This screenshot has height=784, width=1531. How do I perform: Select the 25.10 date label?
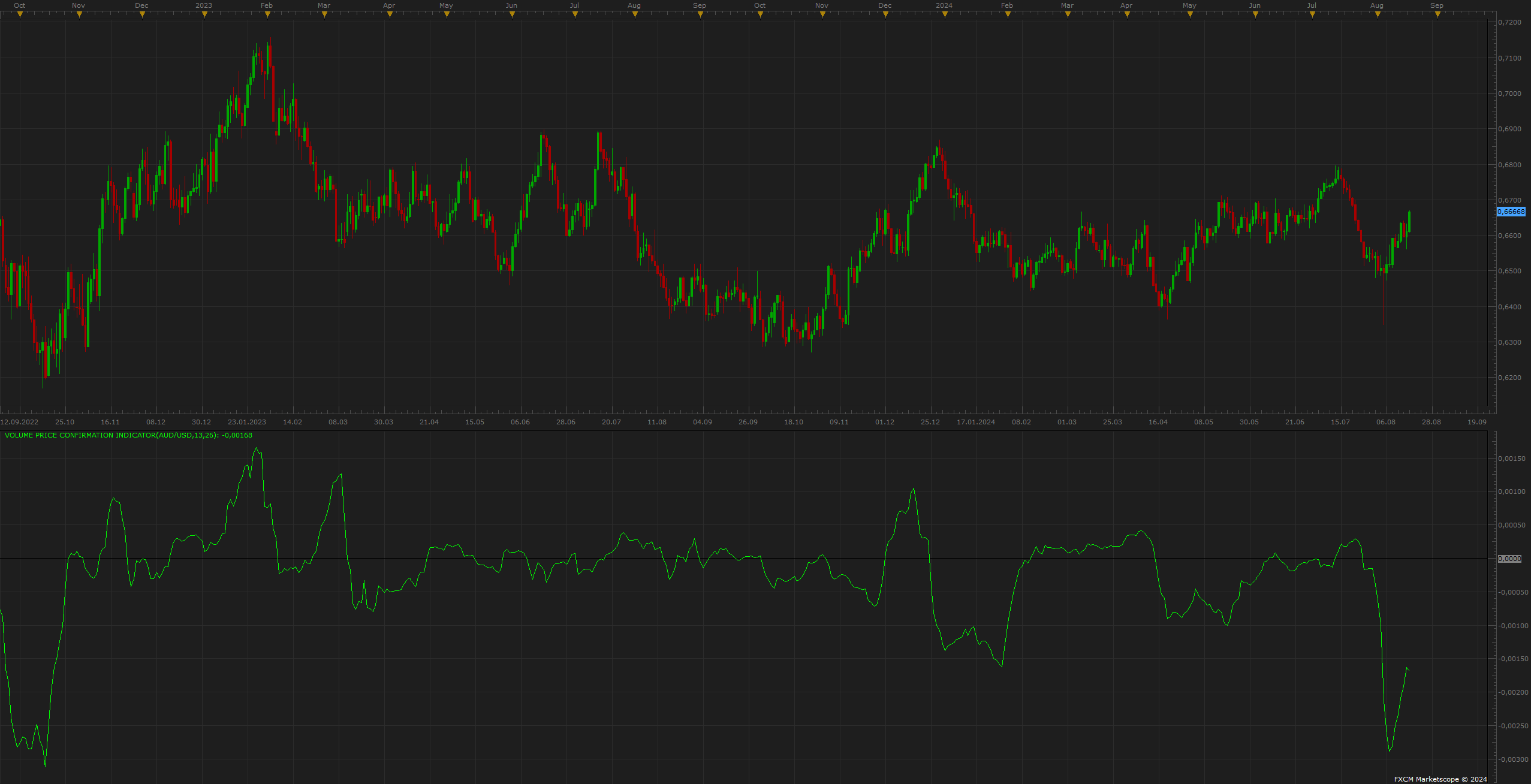pos(65,422)
